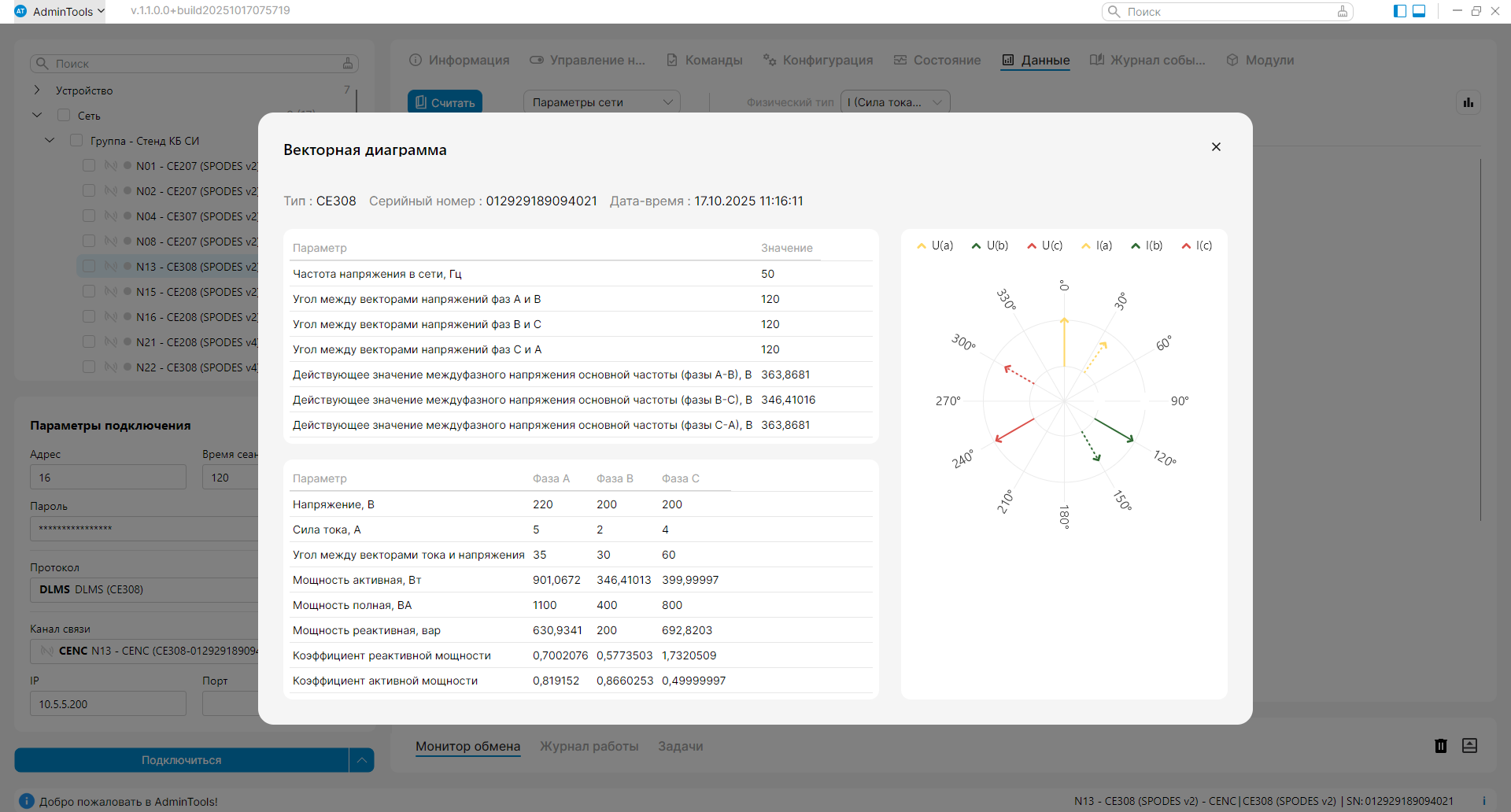Image resolution: width=1511 pixels, height=812 pixels.
Task: Open the Физический тип dropdown
Action: point(895,102)
